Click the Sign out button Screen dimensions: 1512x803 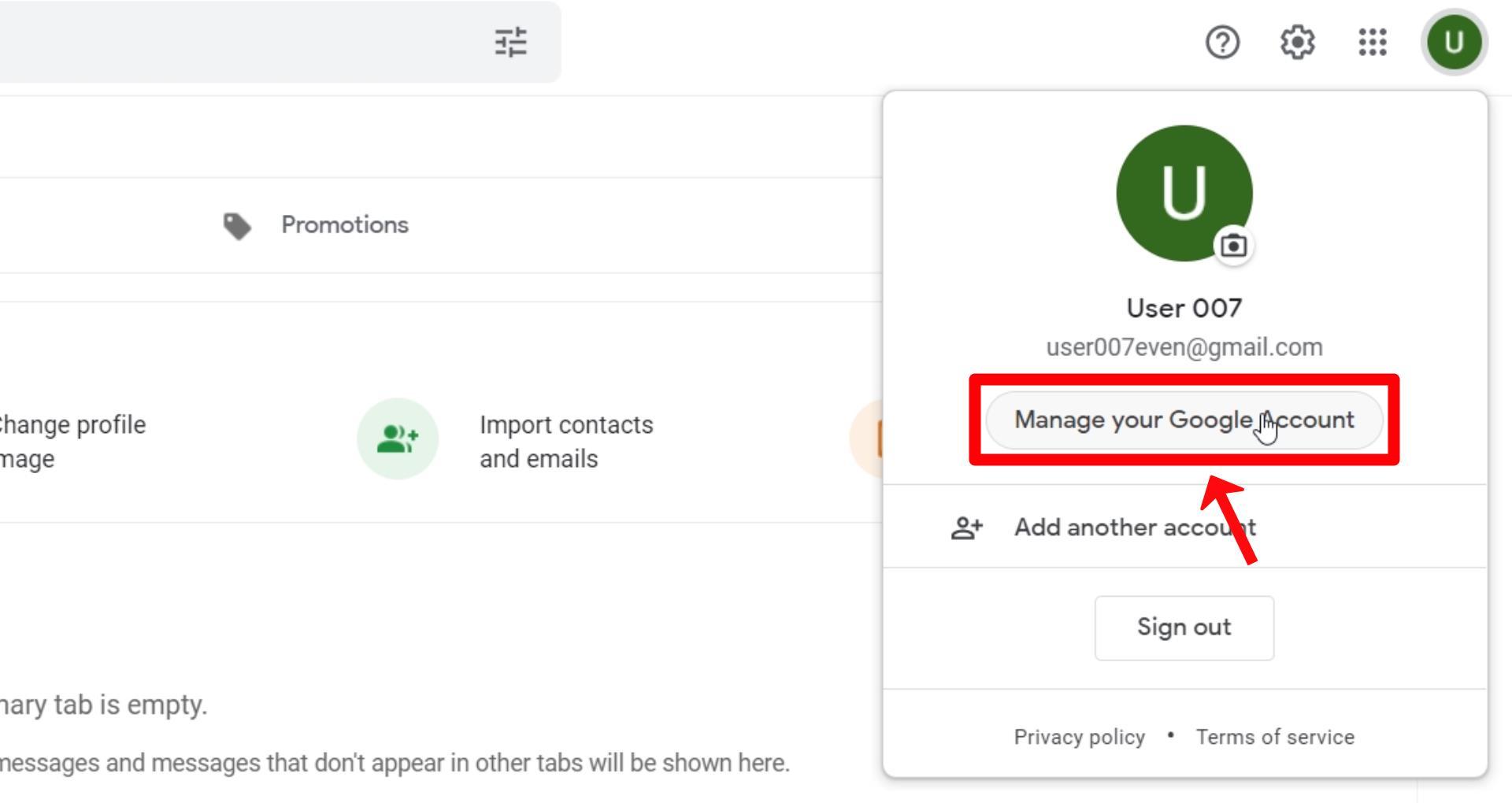point(1184,627)
